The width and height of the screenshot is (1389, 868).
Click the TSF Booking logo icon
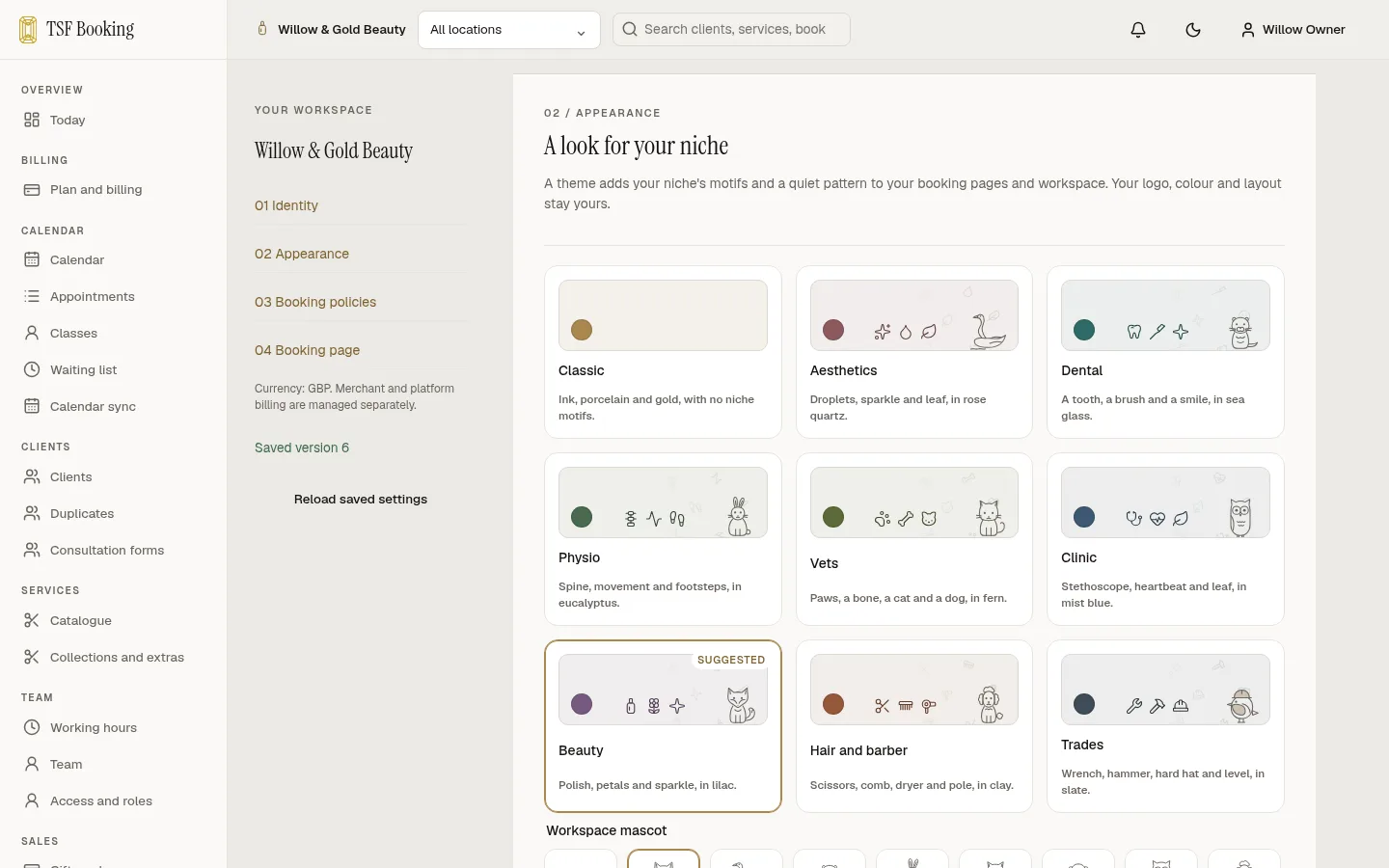pos(29,29)
